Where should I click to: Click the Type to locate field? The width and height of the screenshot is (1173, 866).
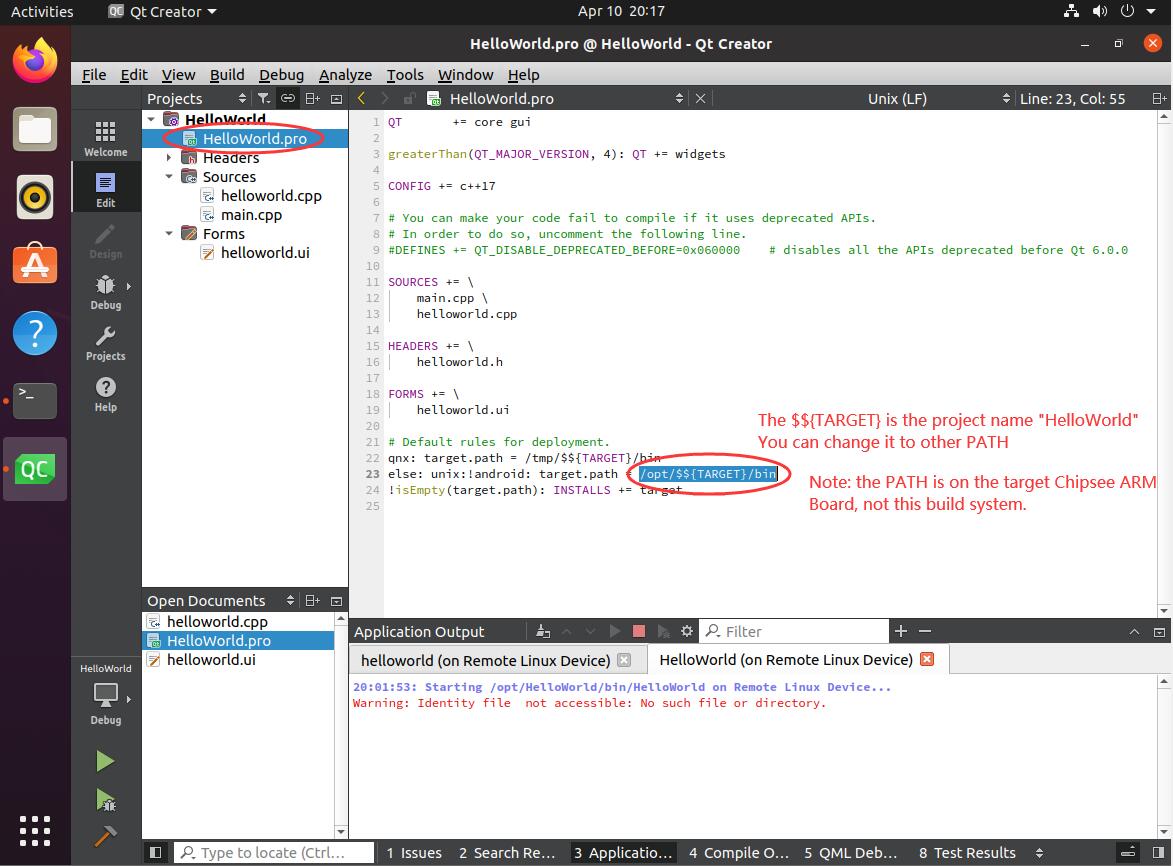[x=274, y=853]
